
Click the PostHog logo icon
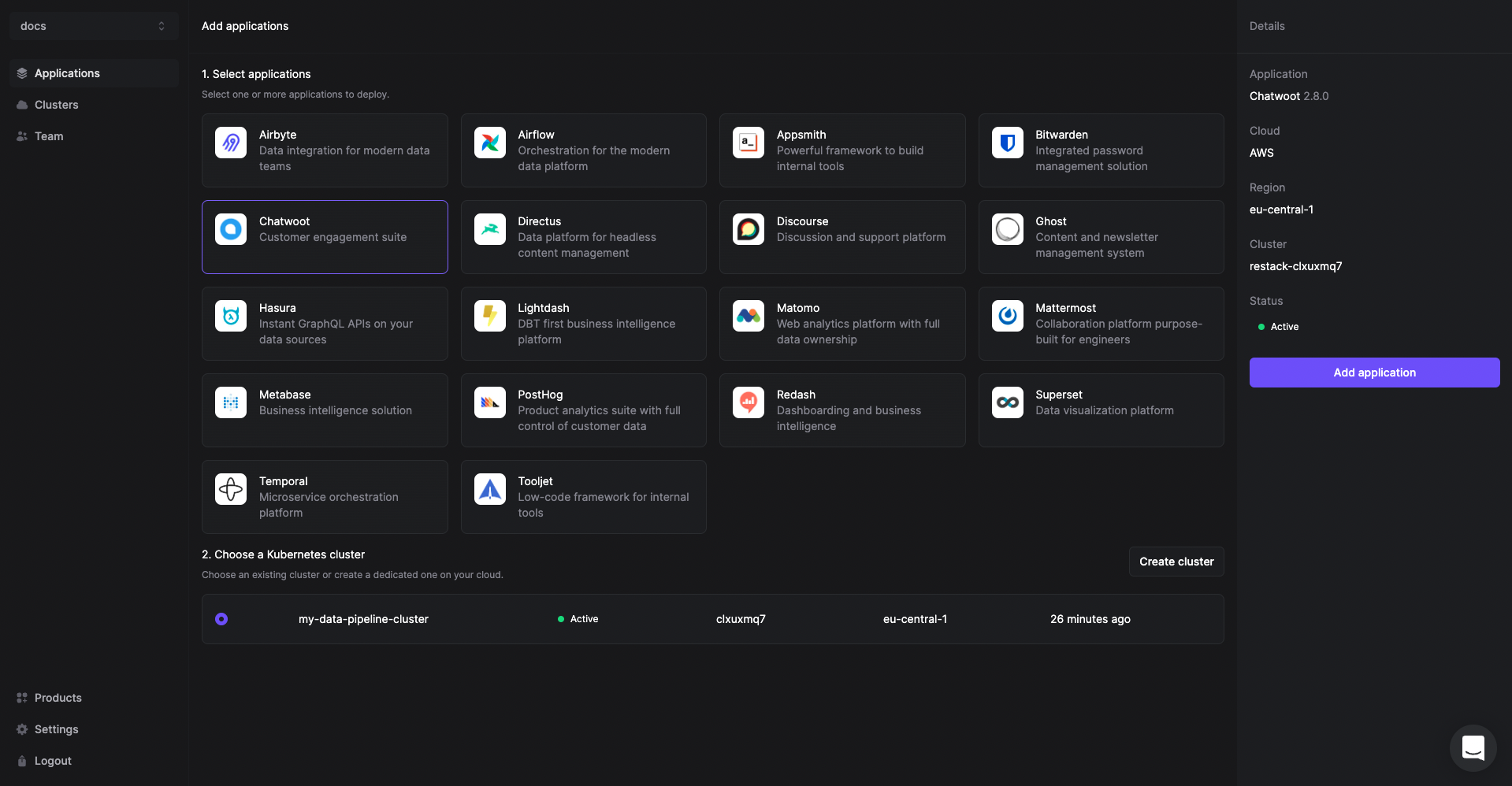[490, 402]
